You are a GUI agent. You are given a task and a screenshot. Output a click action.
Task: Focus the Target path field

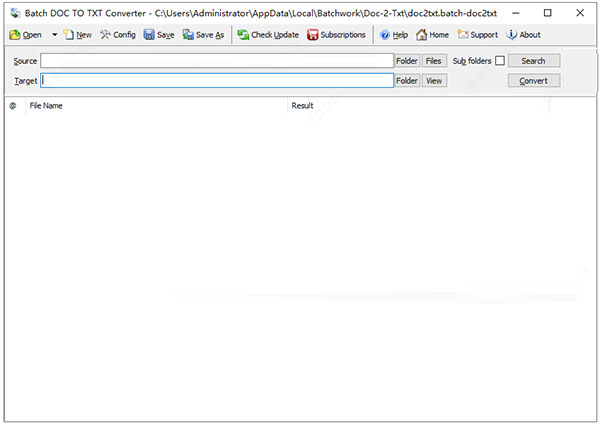coord(217,81)
